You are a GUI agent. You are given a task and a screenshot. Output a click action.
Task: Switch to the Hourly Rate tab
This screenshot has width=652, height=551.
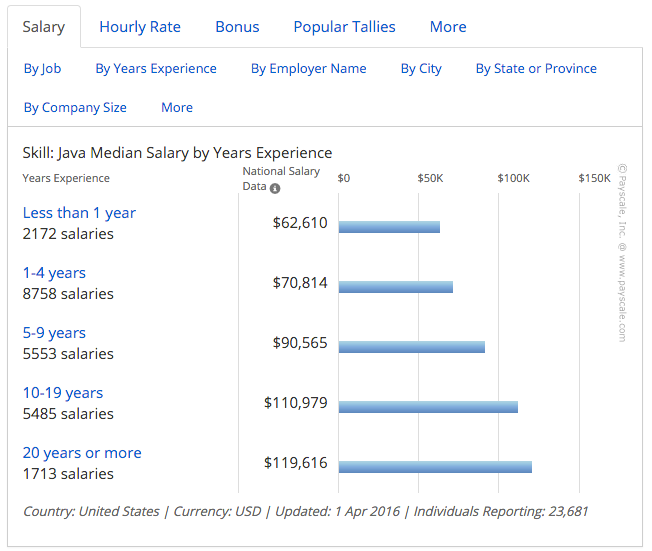(140, 27)
